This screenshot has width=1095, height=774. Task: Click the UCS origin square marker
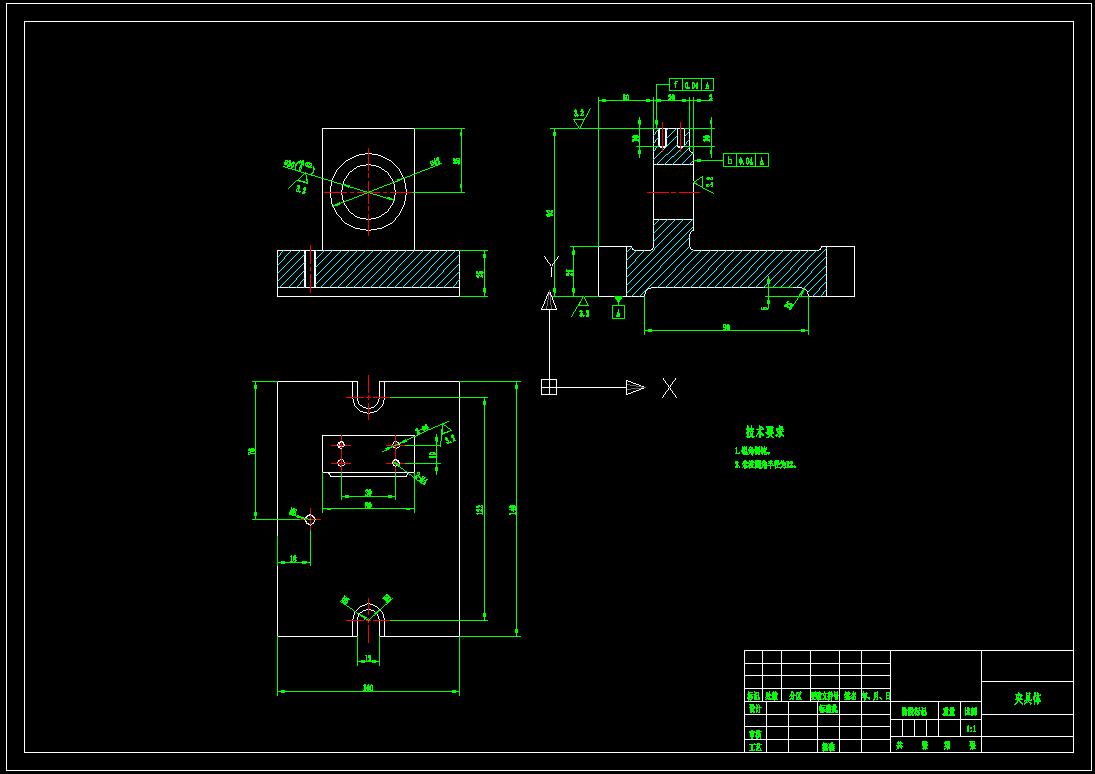[549, 387]
